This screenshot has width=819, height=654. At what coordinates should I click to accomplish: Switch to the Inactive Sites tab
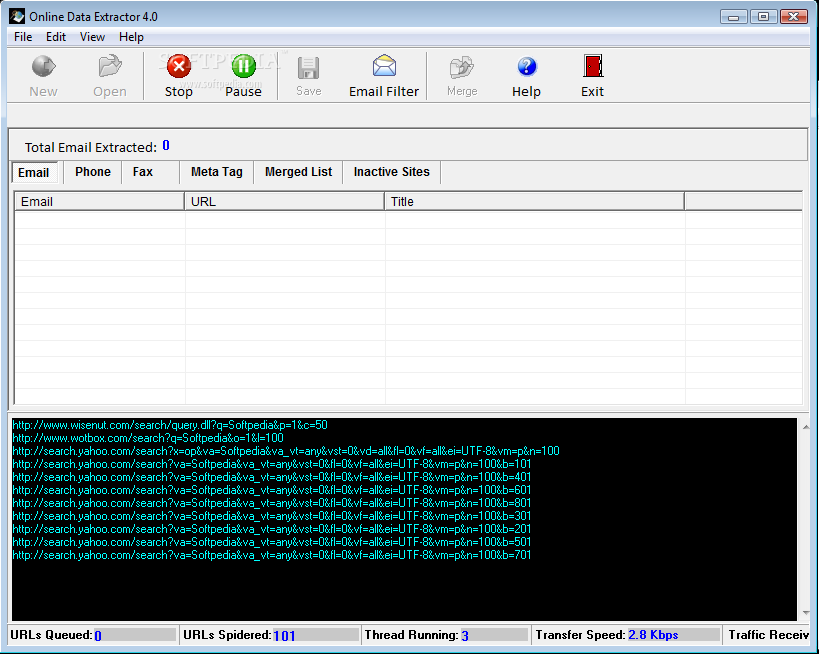pyautogui.click(x=392, y=172)
